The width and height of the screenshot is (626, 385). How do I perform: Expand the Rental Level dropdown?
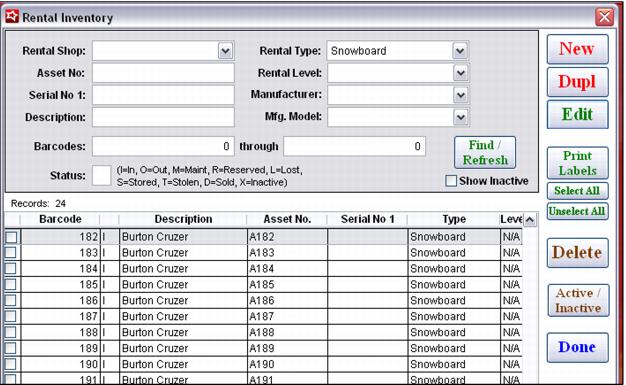[461, 73]
